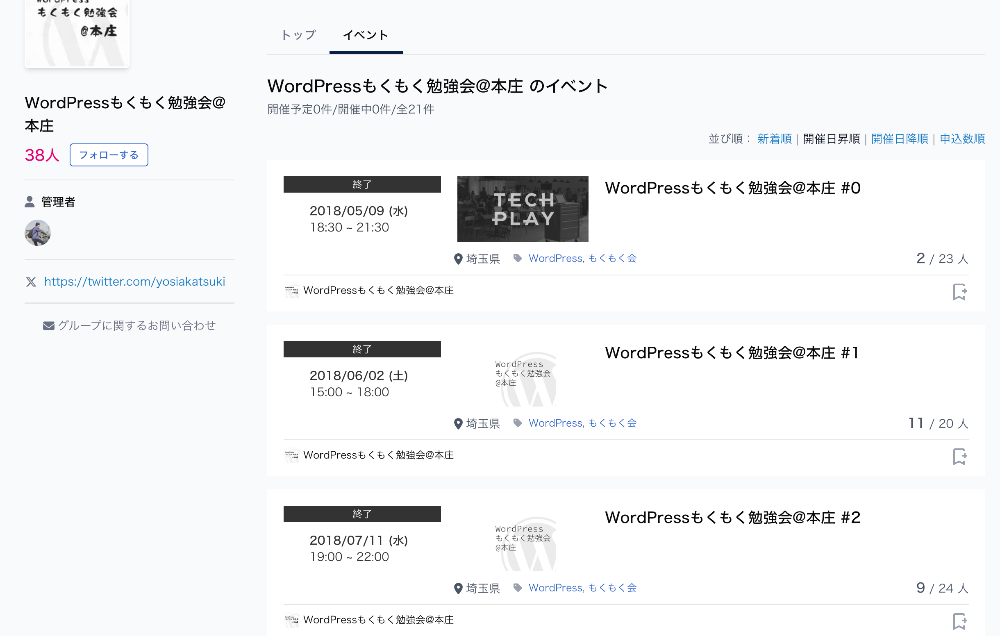Image resolution: width=1000 pixels, height=636 pixels.
Task: Open the twitter.com/yosiakatsuki link
Action: tap(135, 282)
